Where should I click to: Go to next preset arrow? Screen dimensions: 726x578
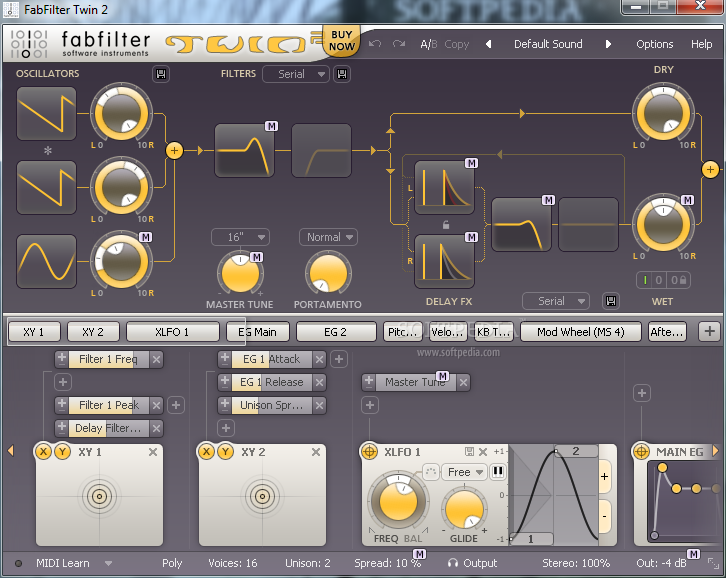click(x=608, y=44)
